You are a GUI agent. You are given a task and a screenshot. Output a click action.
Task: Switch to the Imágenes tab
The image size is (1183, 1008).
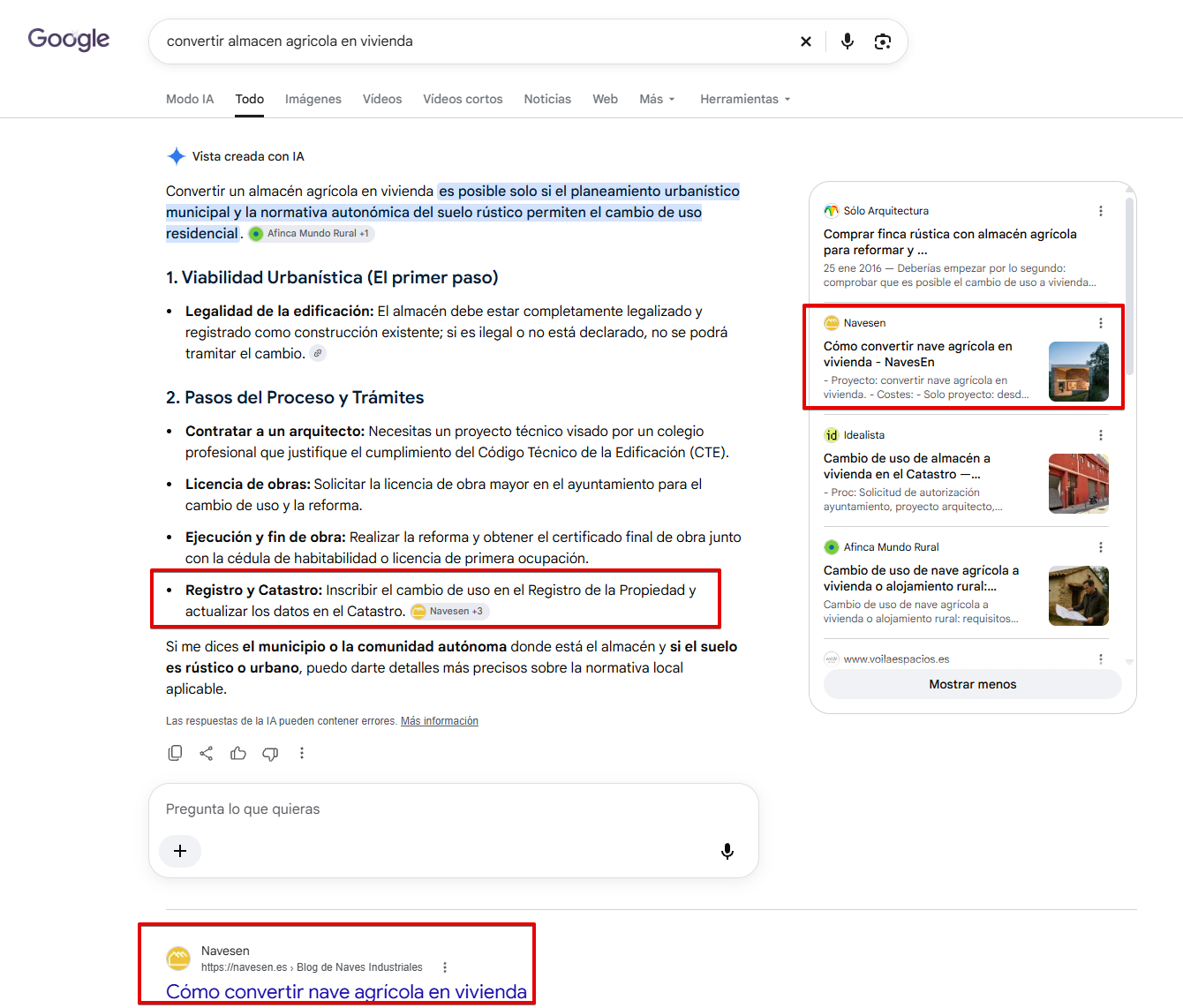(x=313, y=99)
